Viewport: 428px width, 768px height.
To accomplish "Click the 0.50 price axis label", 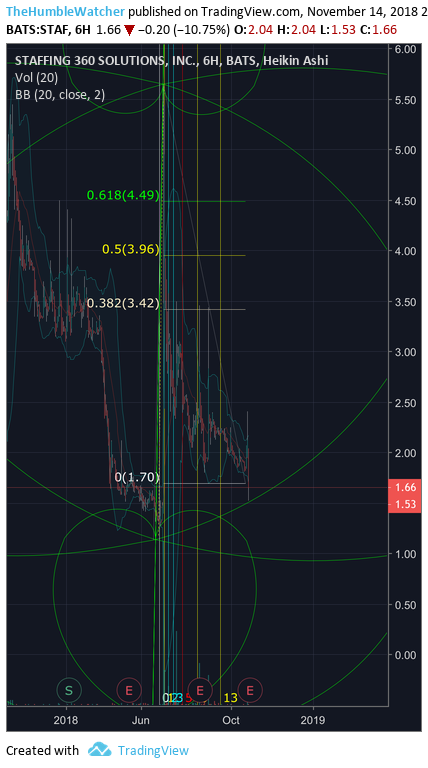I will pos(405,605).
